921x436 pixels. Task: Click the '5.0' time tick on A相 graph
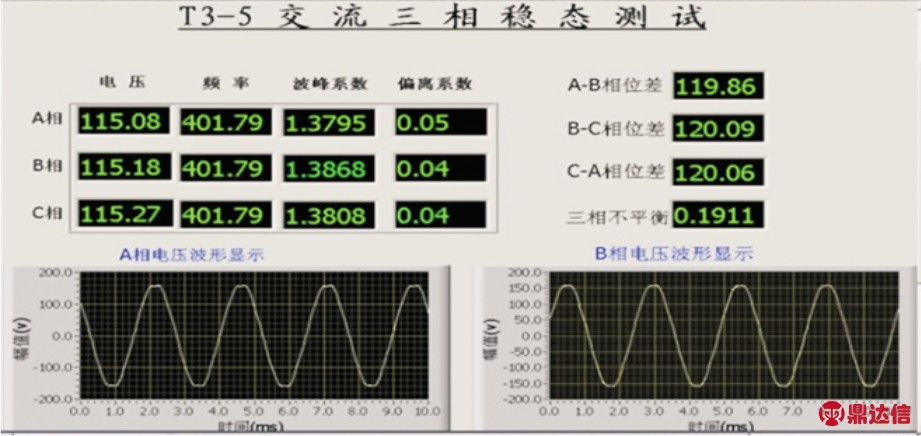pyautogui.click(x=254, y=410)
